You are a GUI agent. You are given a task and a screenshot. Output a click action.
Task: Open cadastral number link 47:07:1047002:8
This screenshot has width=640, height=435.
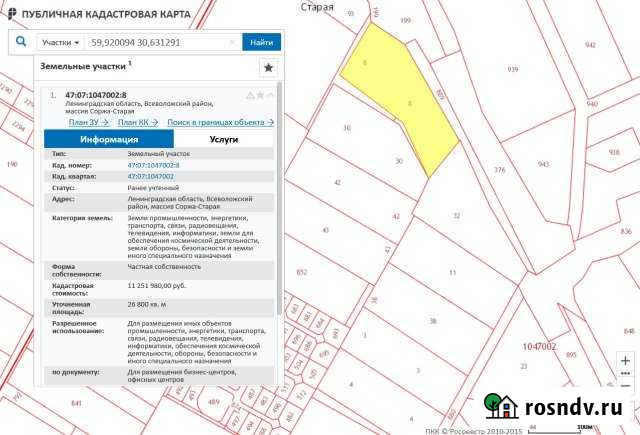pos(154,165)
